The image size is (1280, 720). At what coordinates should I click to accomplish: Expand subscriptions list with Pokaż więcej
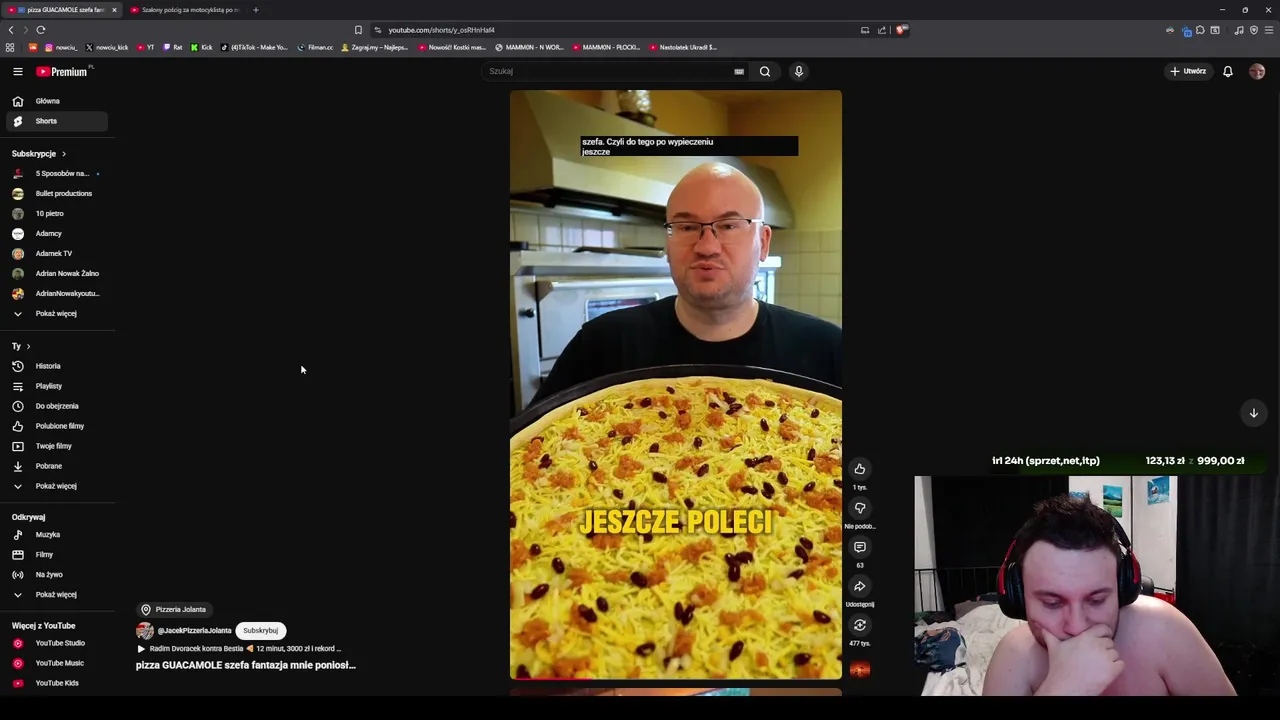point(56,313)
